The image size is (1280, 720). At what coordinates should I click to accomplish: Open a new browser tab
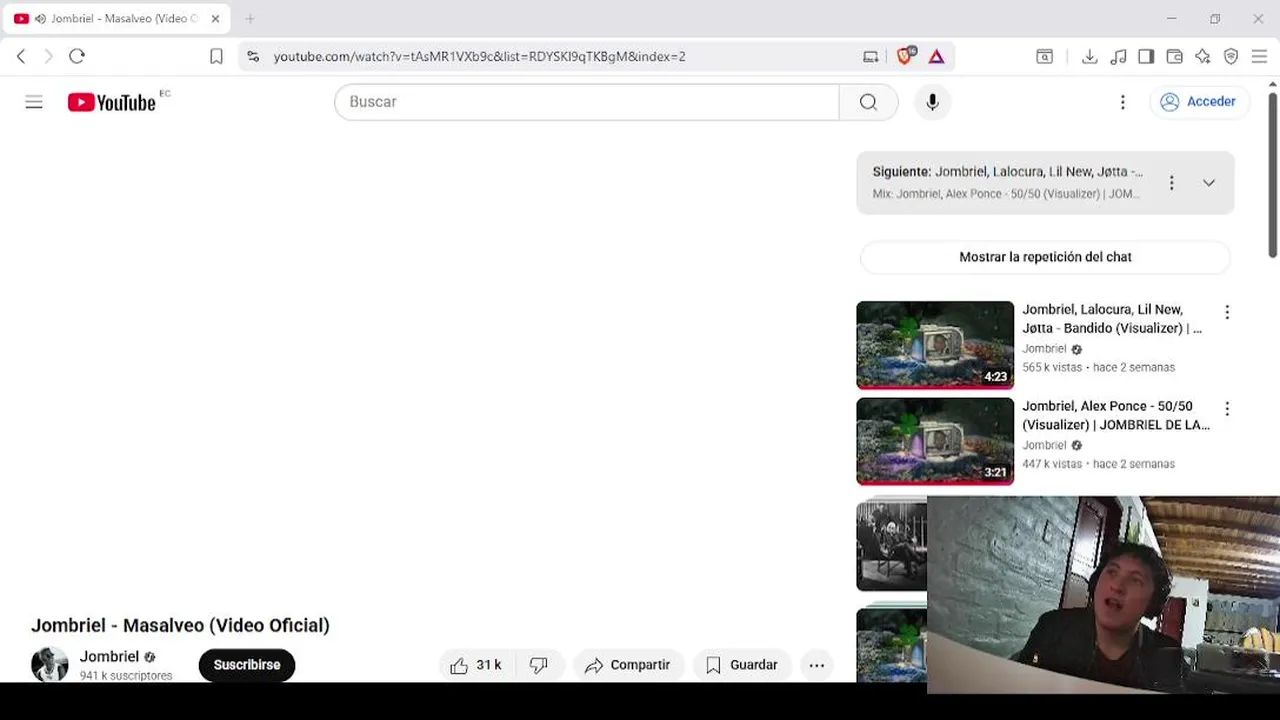pos(250,18)
